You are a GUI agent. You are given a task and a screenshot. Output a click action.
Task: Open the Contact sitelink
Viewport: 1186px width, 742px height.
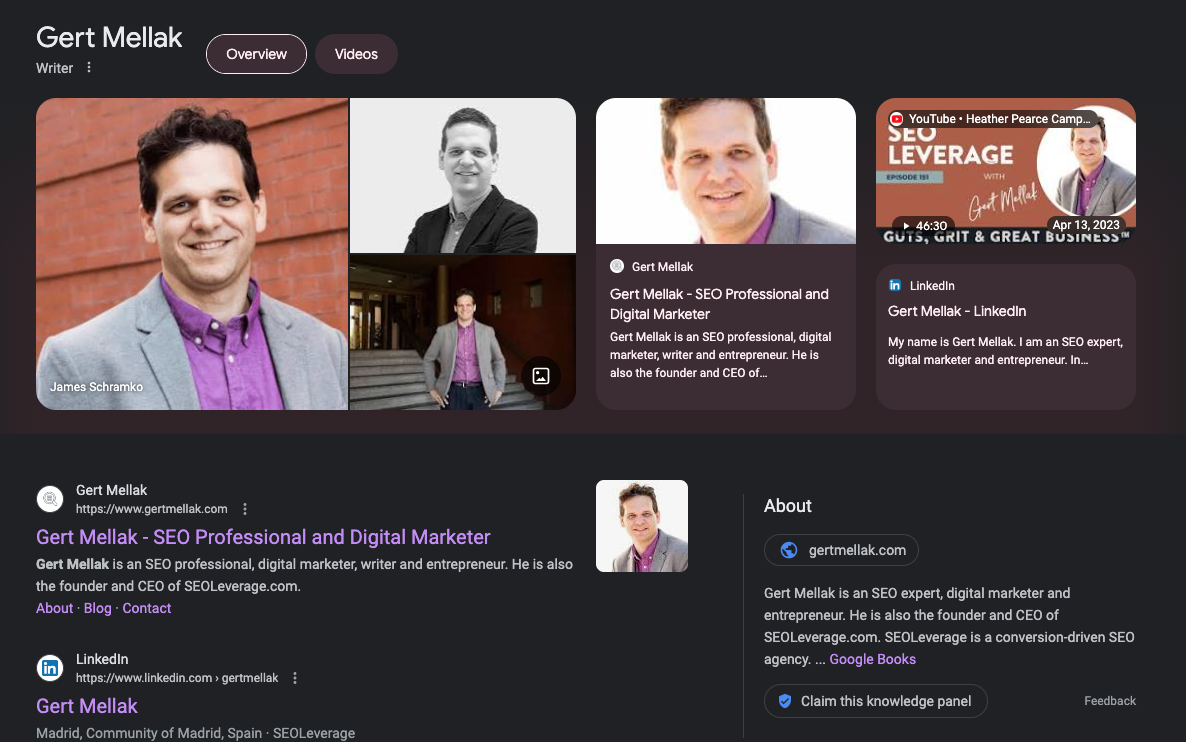coord(147,608)
